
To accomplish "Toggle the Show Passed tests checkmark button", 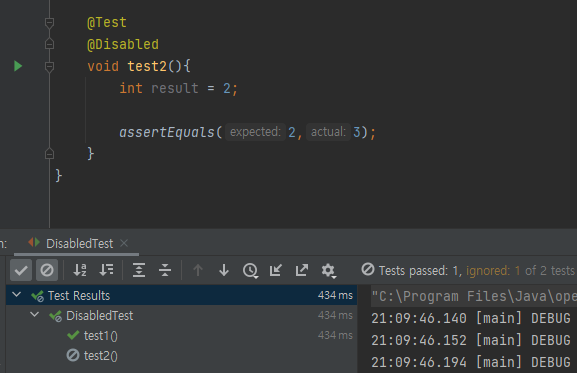I will 21,270.
